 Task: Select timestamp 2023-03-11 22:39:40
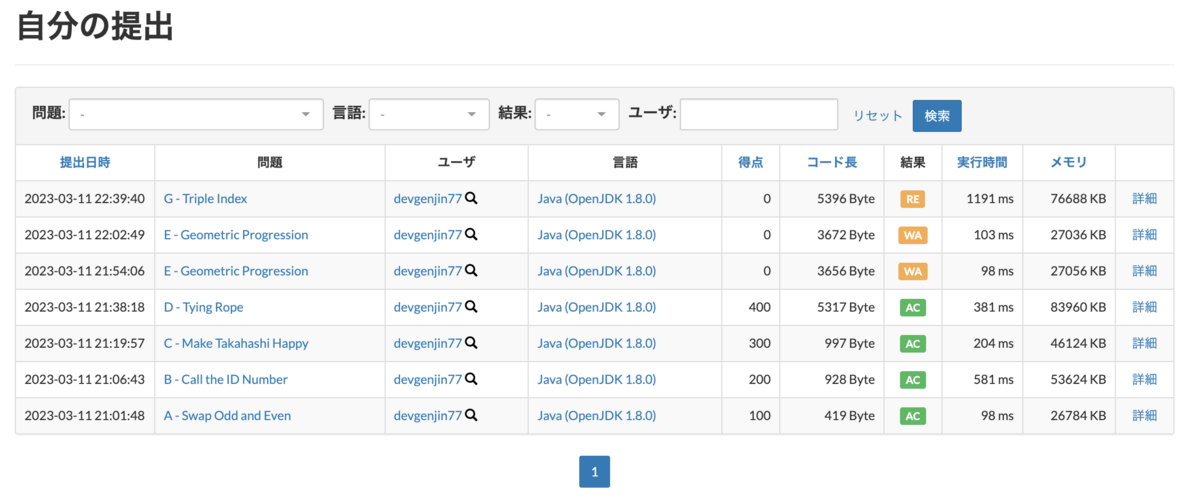click(x=85, y=199)
